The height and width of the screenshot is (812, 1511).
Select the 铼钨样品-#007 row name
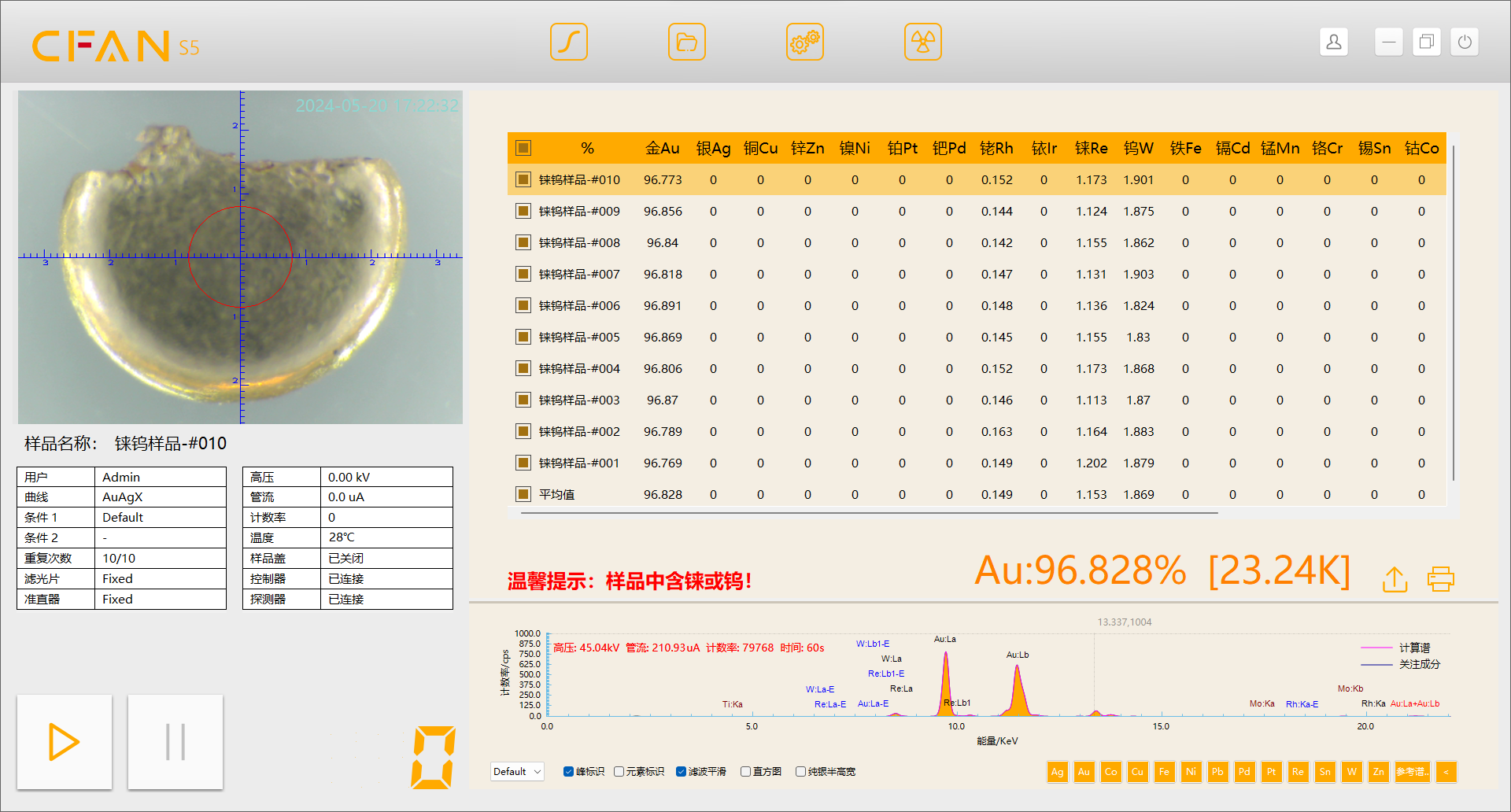click(579, 274)
